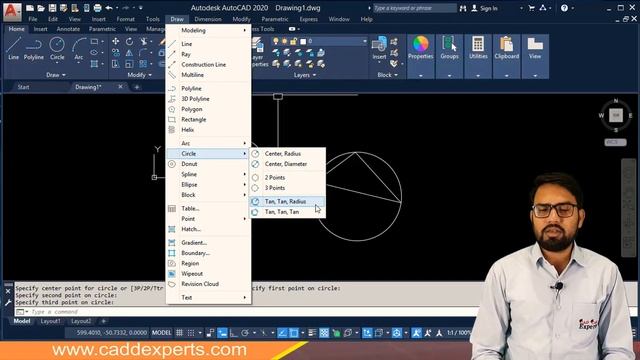Expand the Draw panel title dropdown
Screen dimensions: 640x360
pyautogui.click(x=56, y=75)
